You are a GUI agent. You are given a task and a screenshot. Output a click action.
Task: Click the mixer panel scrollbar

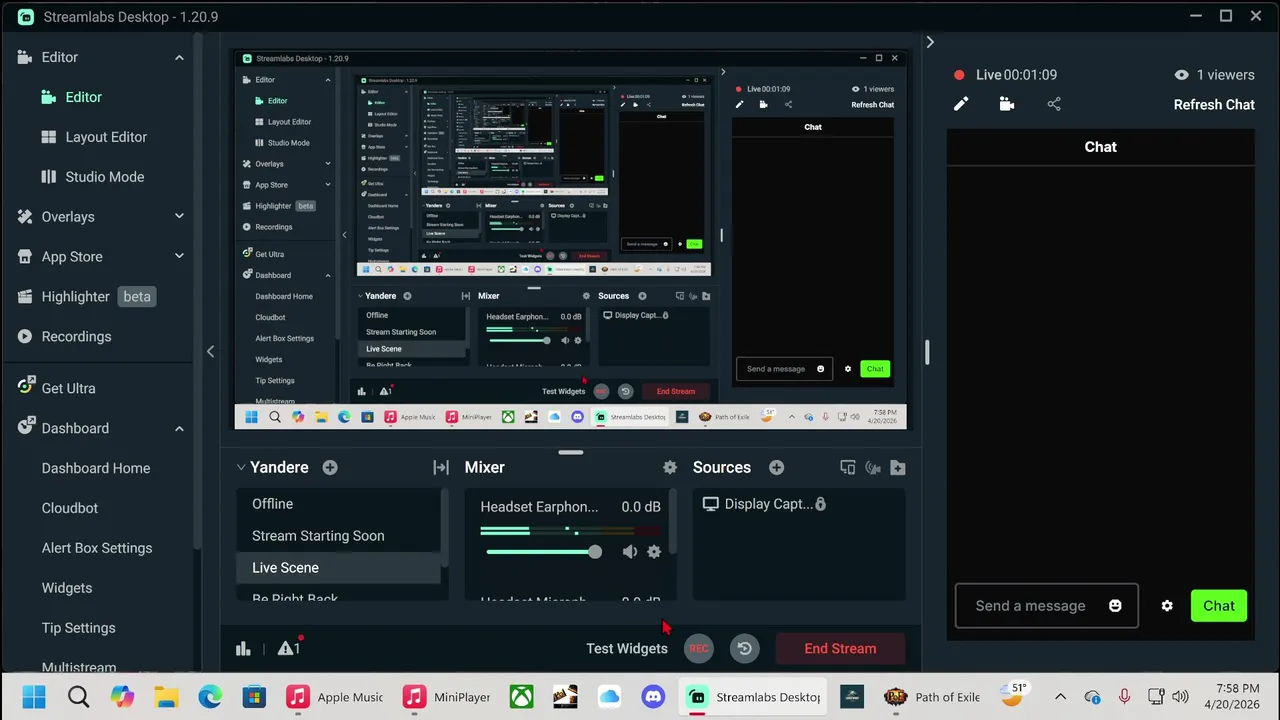(674, 522)
